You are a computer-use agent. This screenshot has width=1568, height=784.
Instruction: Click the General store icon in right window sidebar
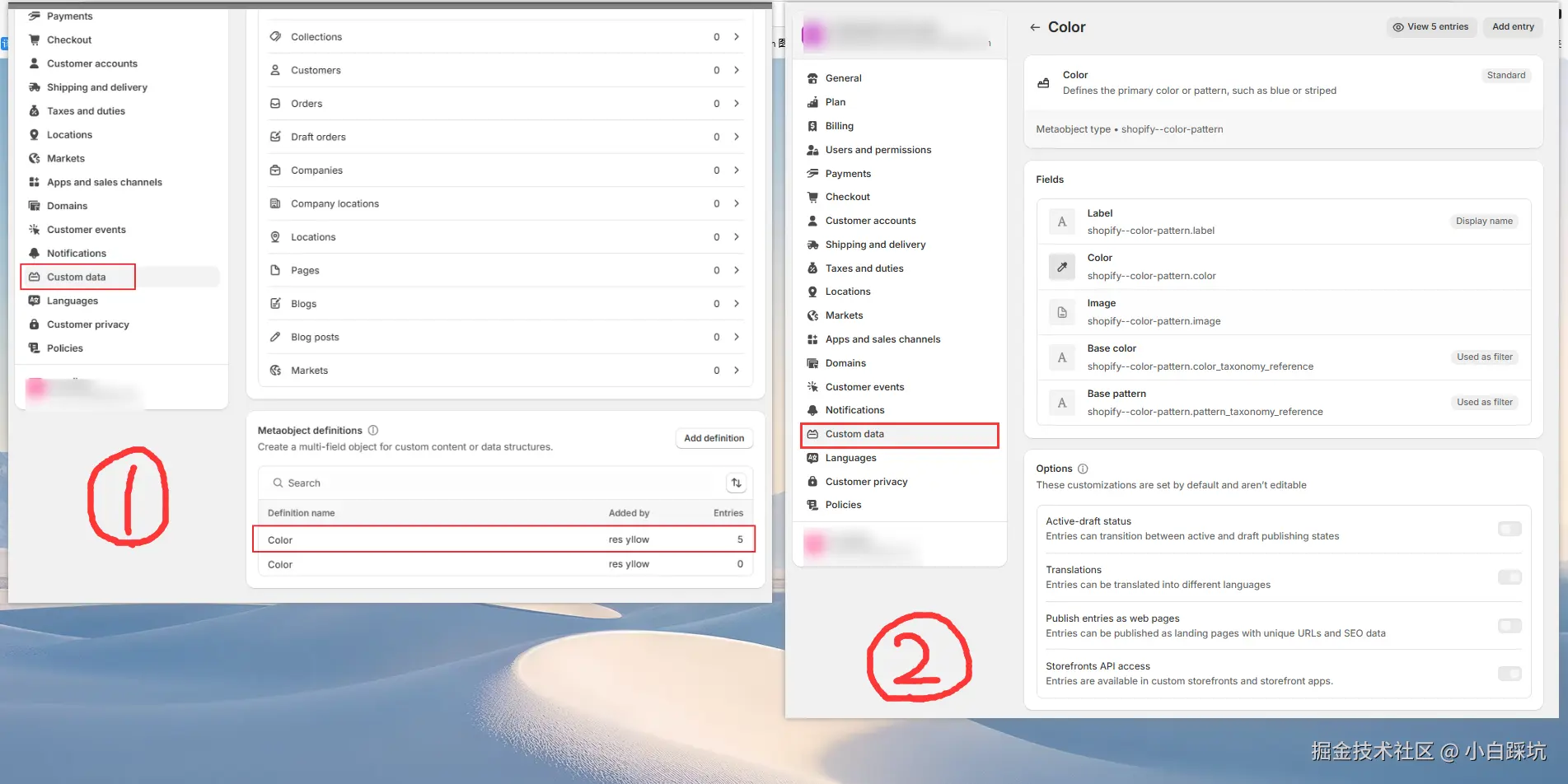(812, 78)
